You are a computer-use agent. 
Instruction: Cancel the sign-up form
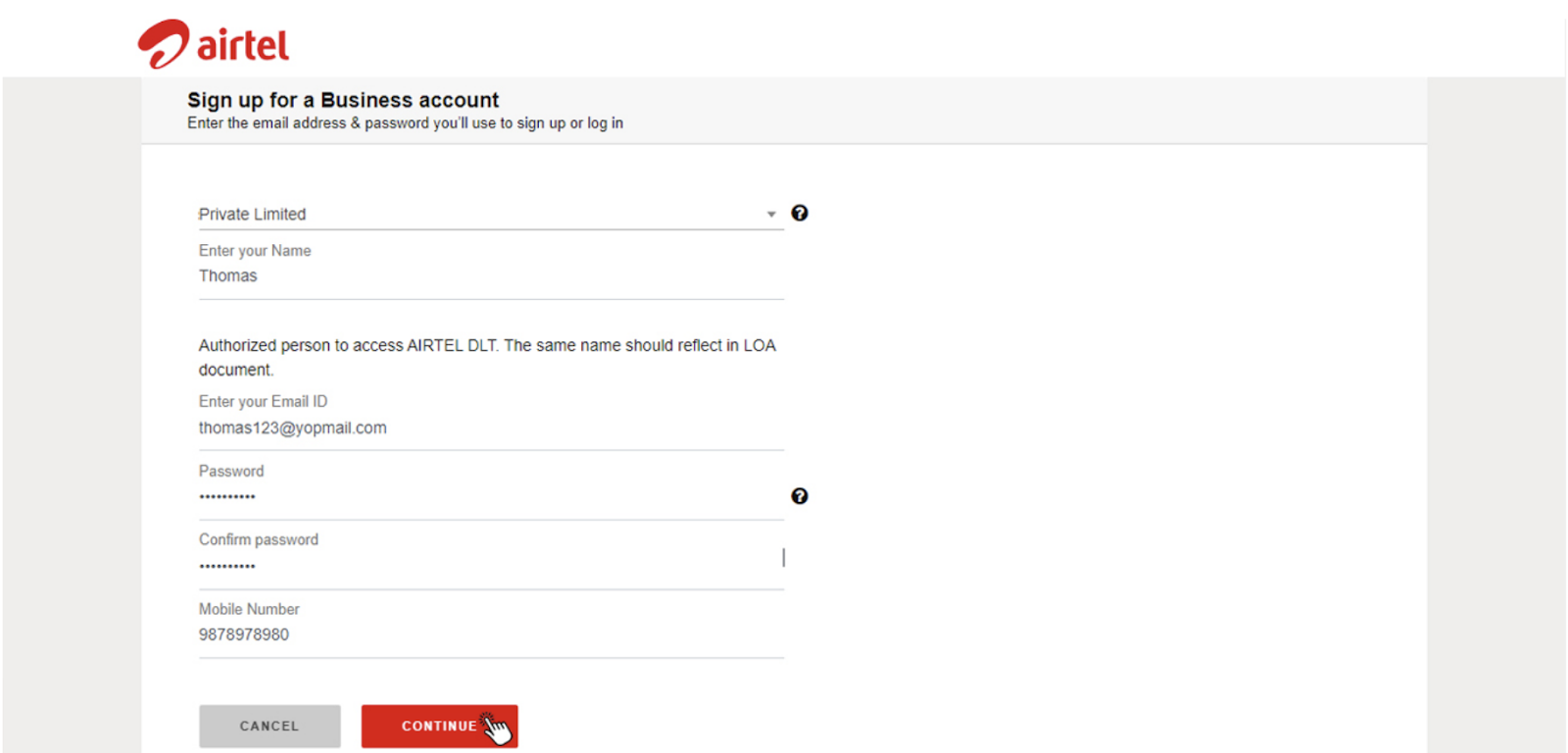click(269, 727)
